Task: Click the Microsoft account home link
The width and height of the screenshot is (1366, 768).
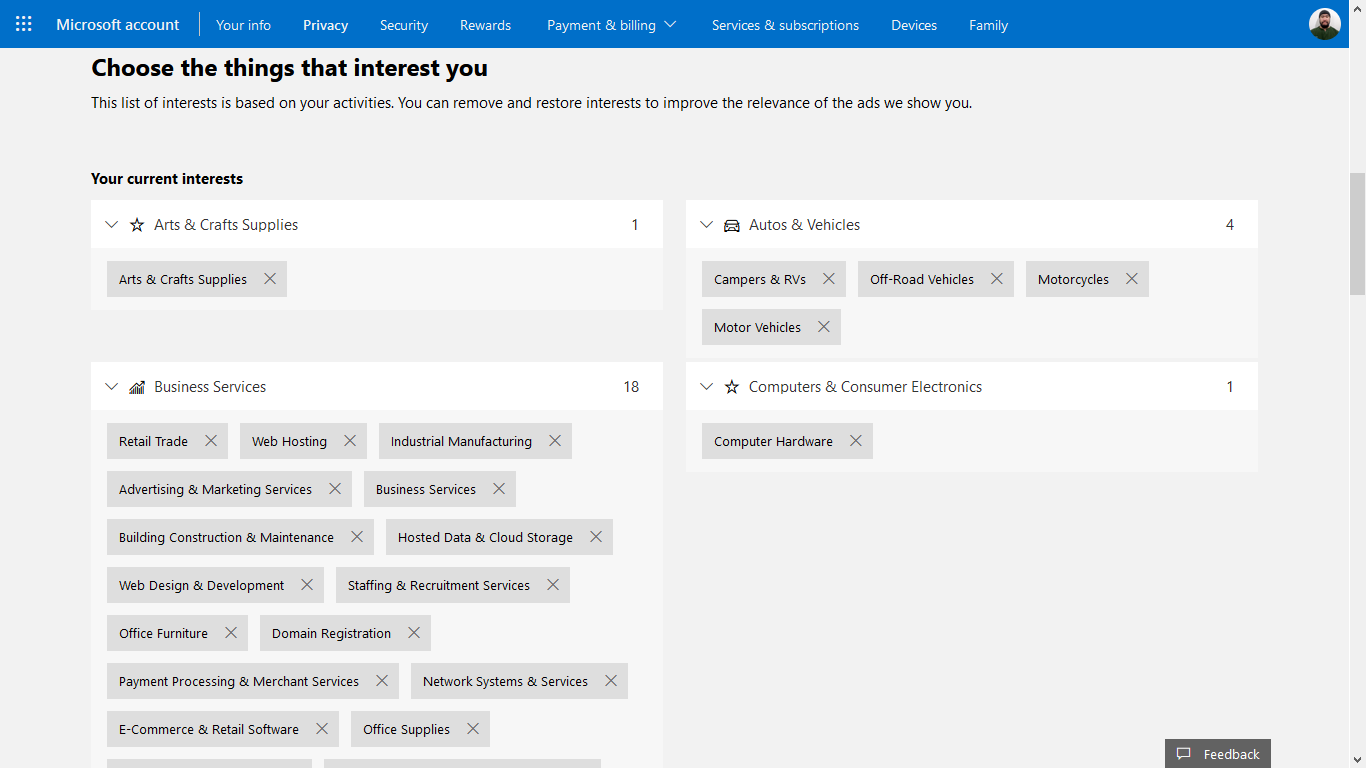Action: point(118,24)
